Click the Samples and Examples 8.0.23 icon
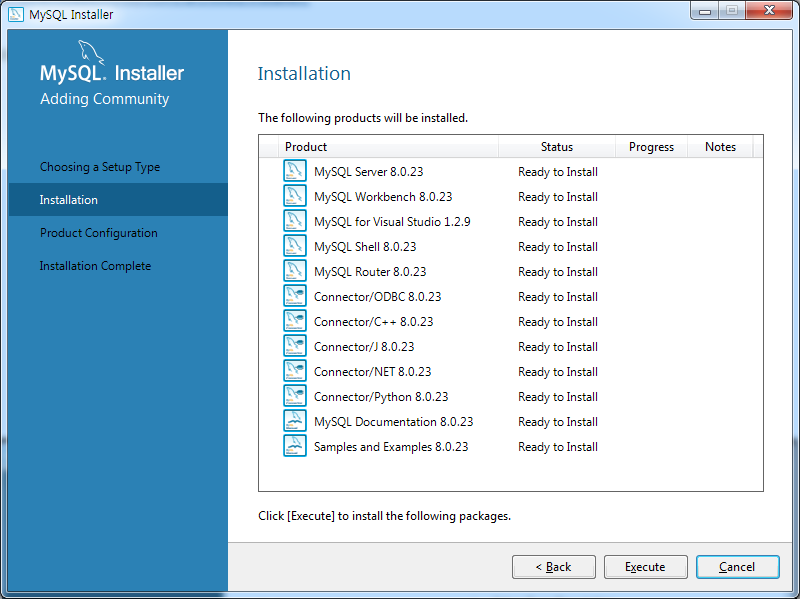800x599 pixels. click(x=295, y=446)
